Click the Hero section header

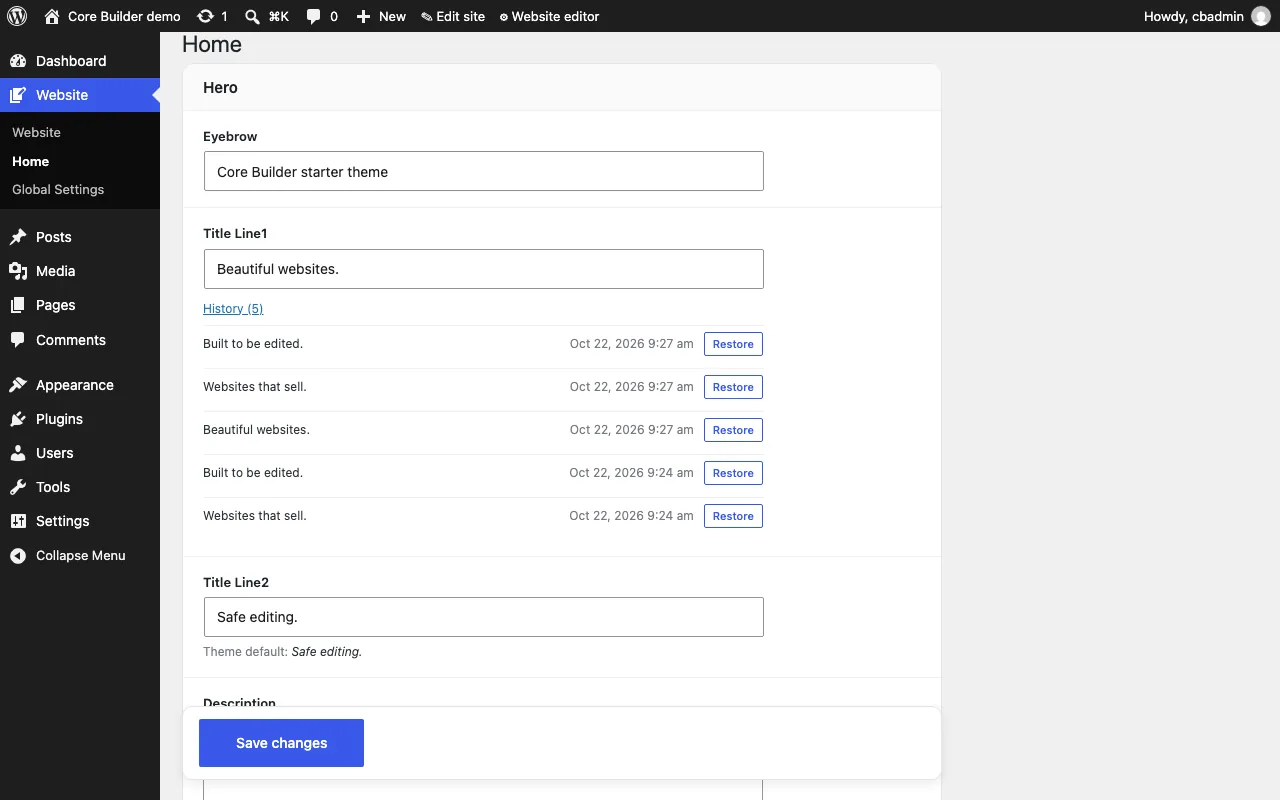pos(562,87)
